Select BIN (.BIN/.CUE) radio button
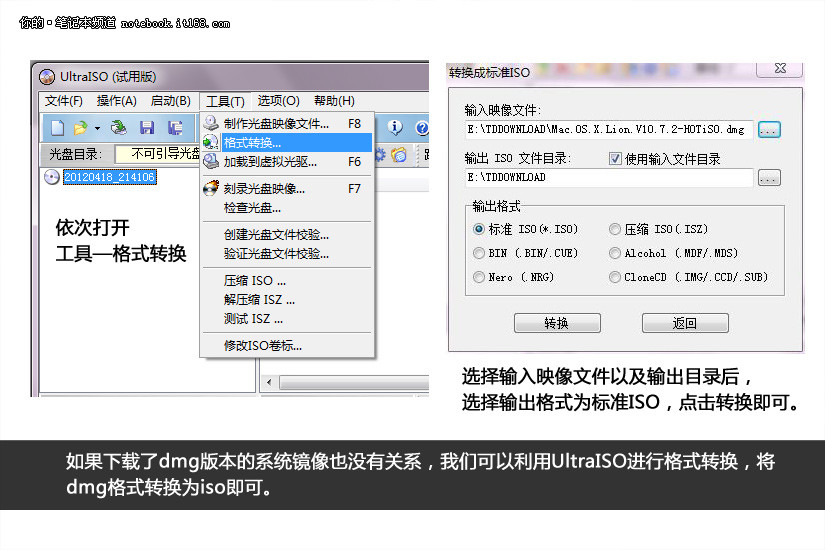The height and width of the screenshot is (550, 825). point(479,253)
